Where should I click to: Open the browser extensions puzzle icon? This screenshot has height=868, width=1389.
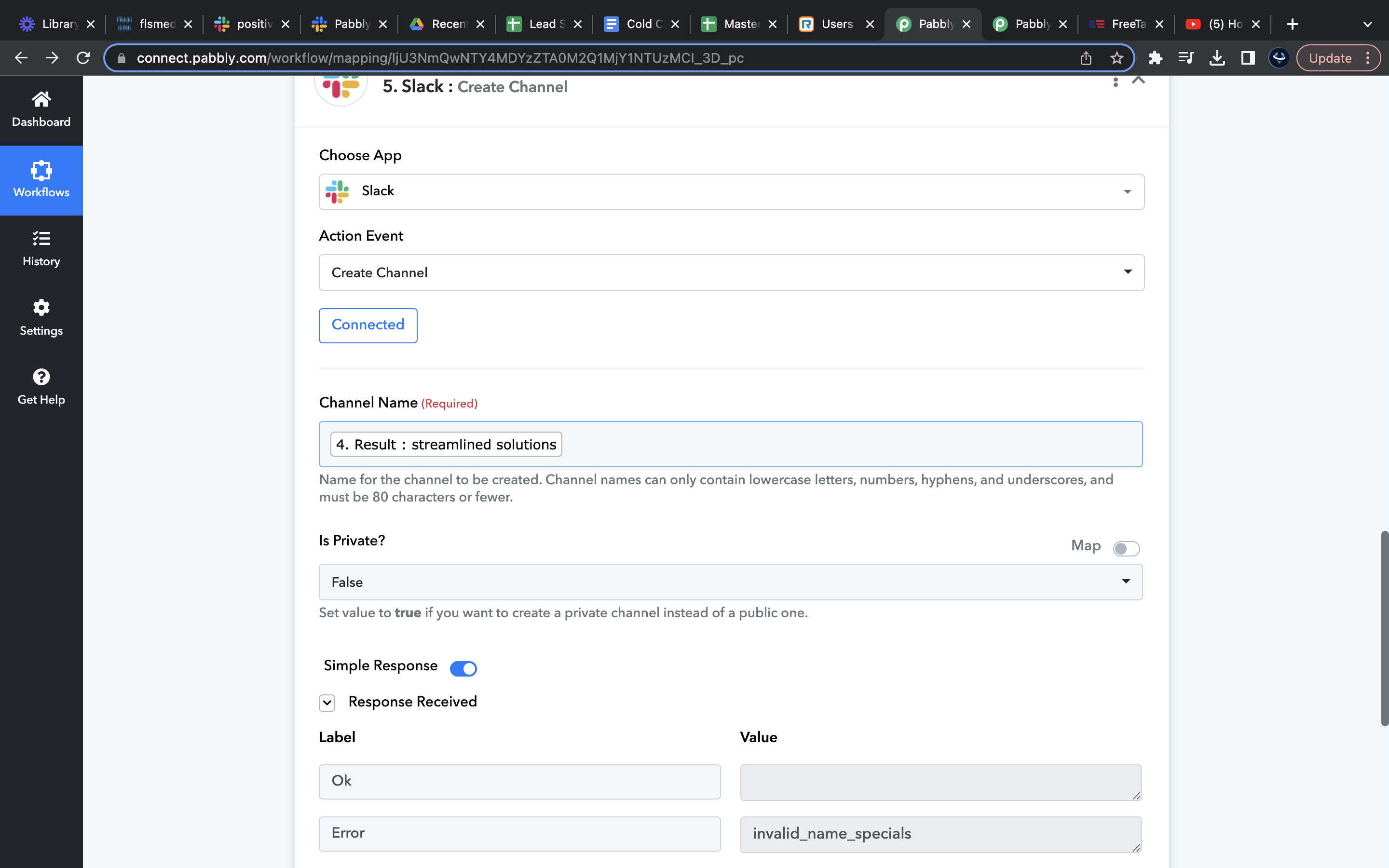click(1155, 58)
